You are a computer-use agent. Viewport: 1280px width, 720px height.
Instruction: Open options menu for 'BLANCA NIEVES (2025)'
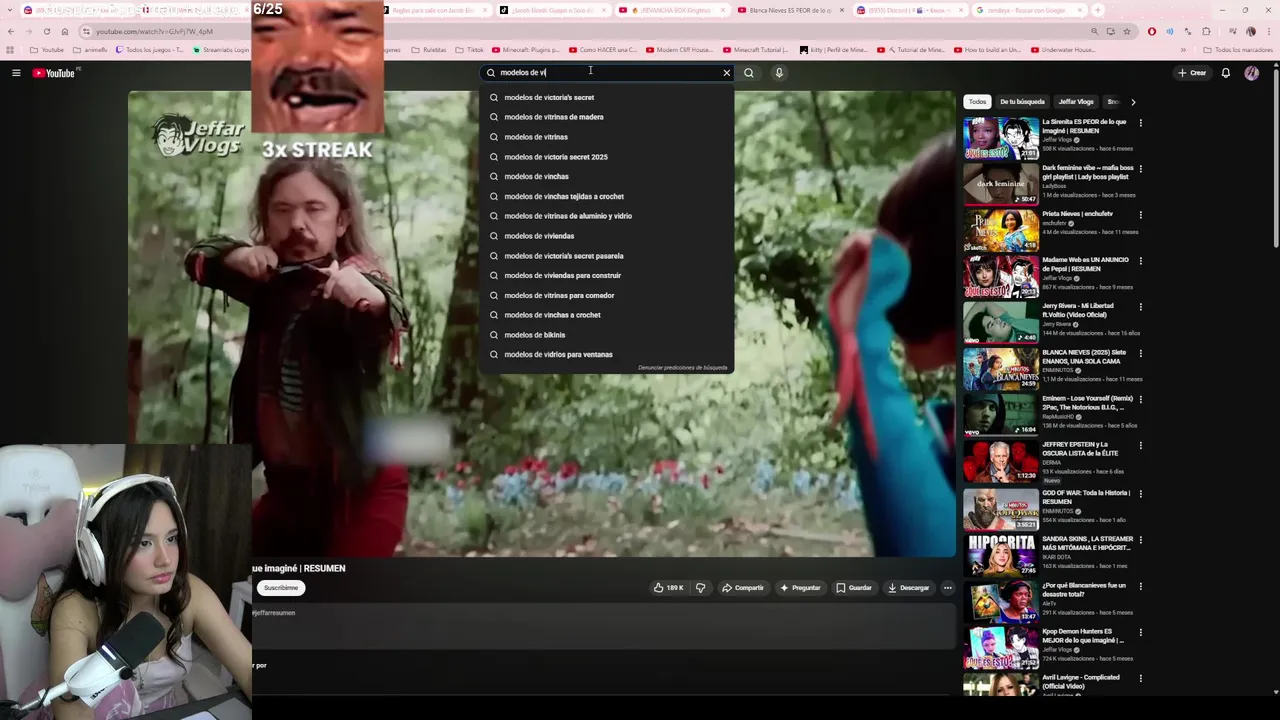pyautogui.click(x=1141, y=354)
